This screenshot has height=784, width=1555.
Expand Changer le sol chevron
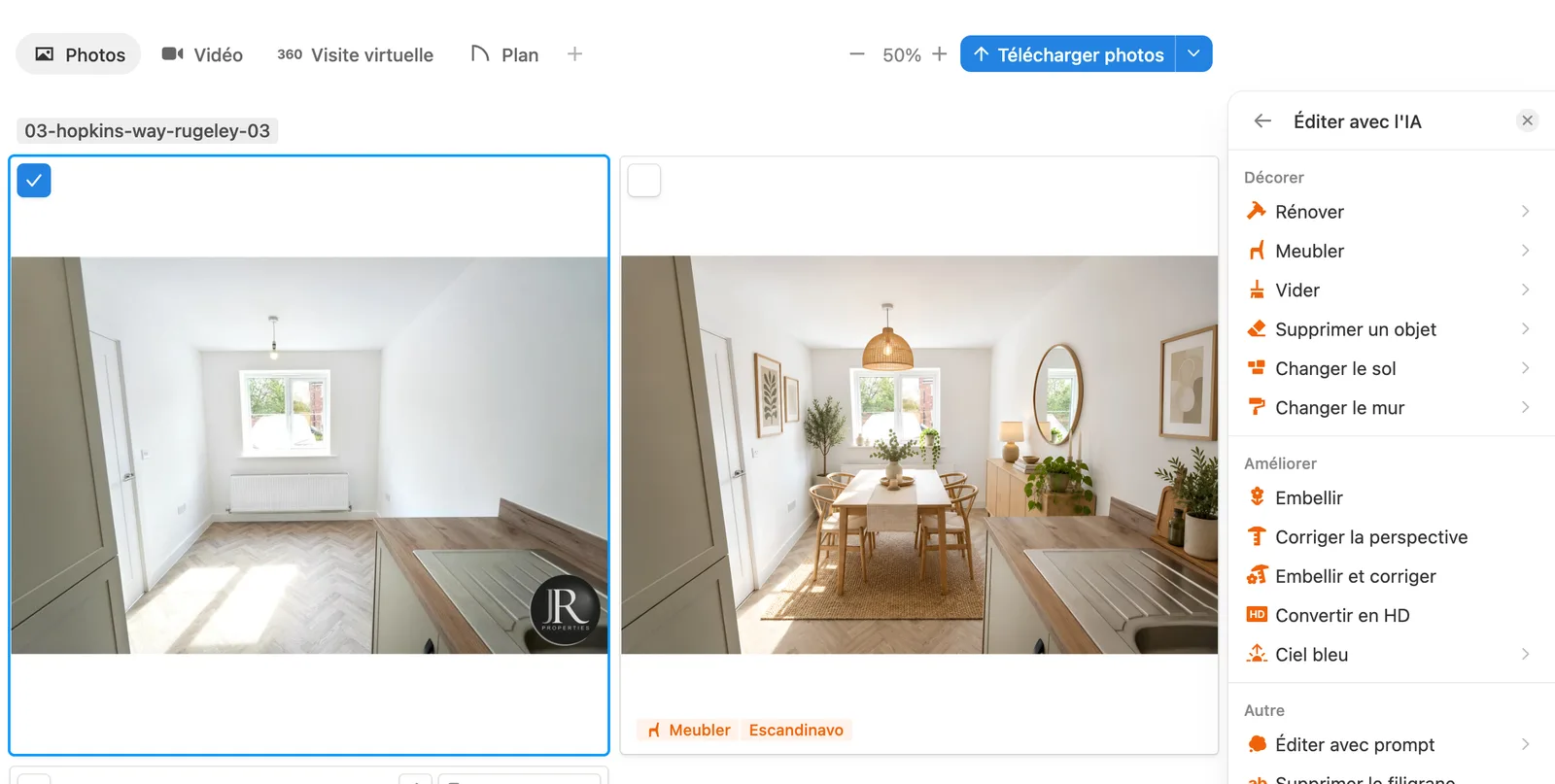(x=1525, y=368)
